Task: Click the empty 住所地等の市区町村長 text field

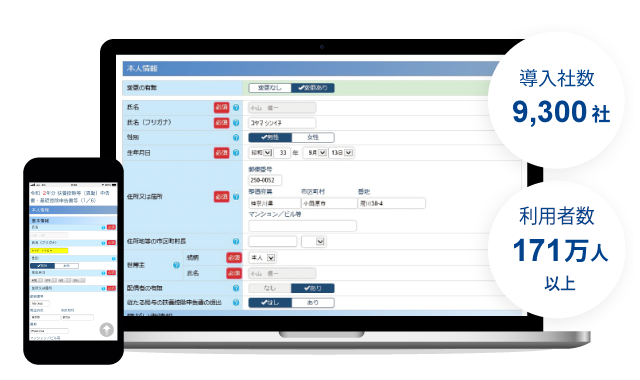Action: [x=273, y=242]
